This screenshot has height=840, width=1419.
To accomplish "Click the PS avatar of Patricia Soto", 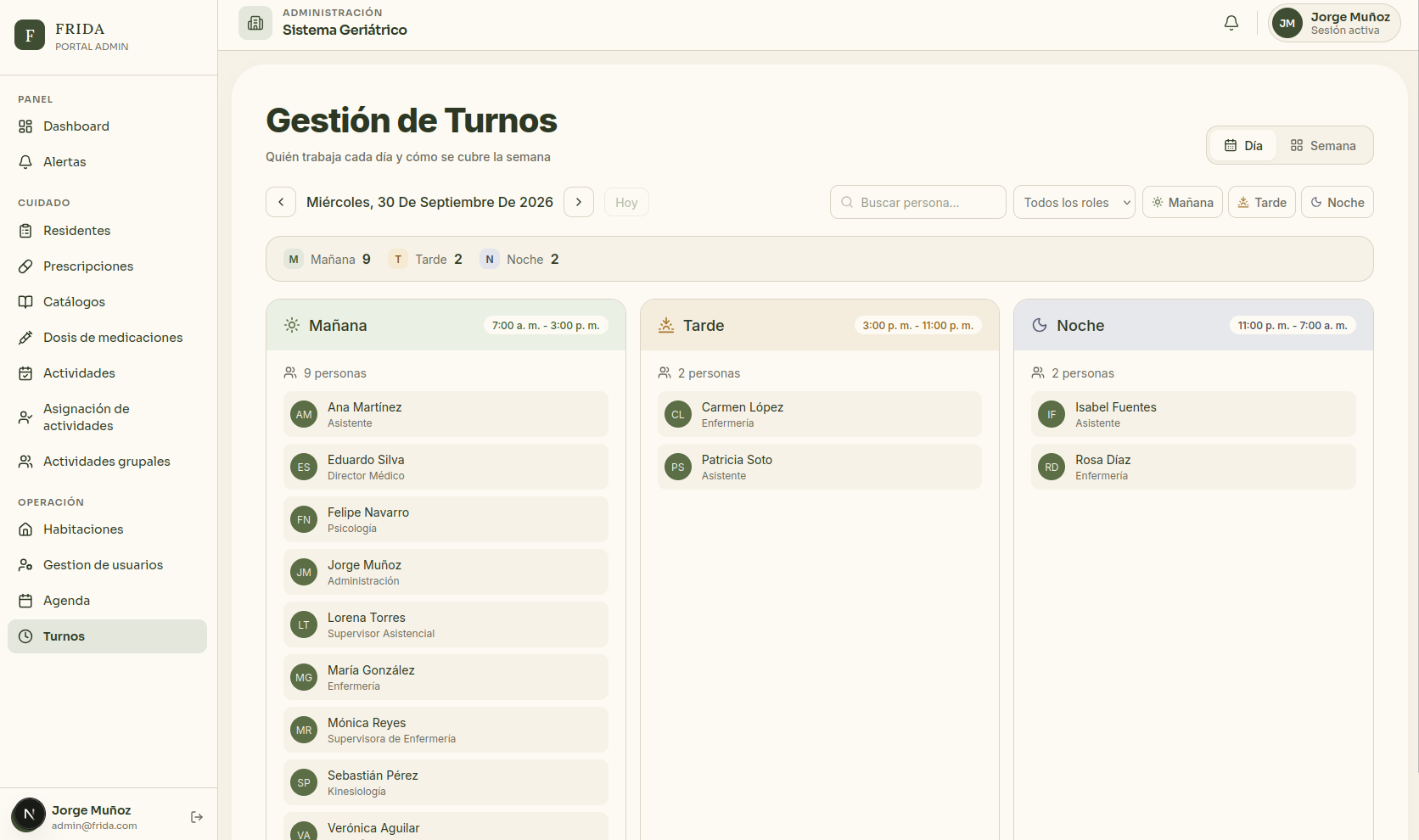I will (677, 467).
